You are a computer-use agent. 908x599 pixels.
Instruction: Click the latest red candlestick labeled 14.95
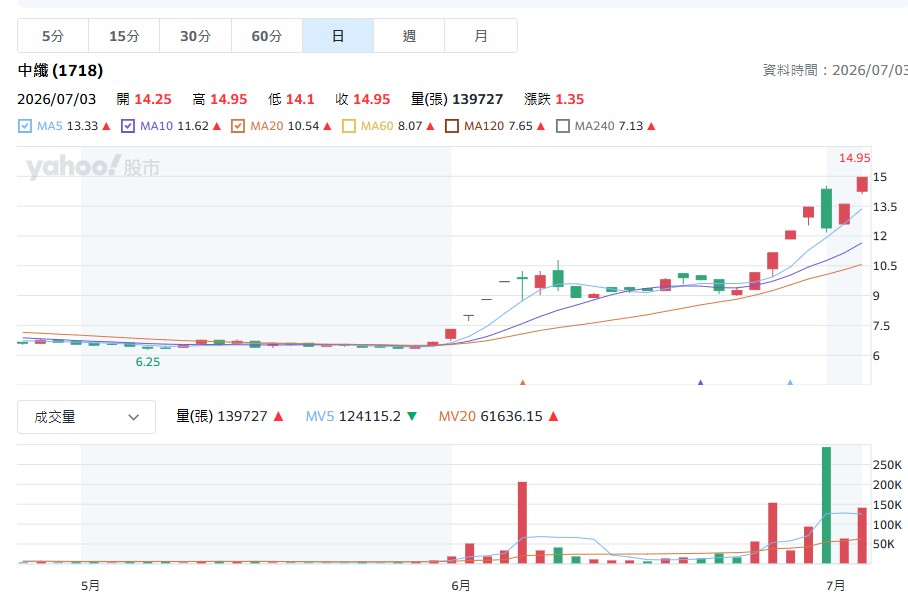coord(862,184)
